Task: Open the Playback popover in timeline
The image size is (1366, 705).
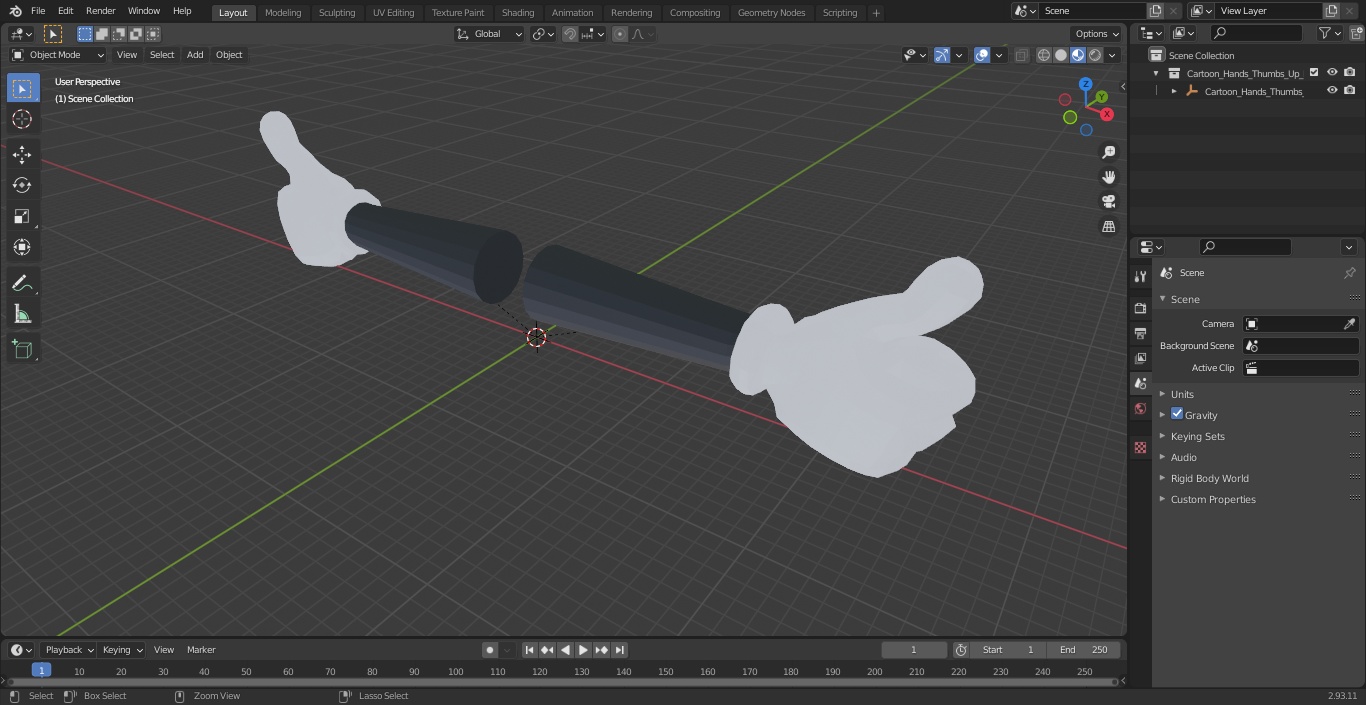Action: coord(69,650)
